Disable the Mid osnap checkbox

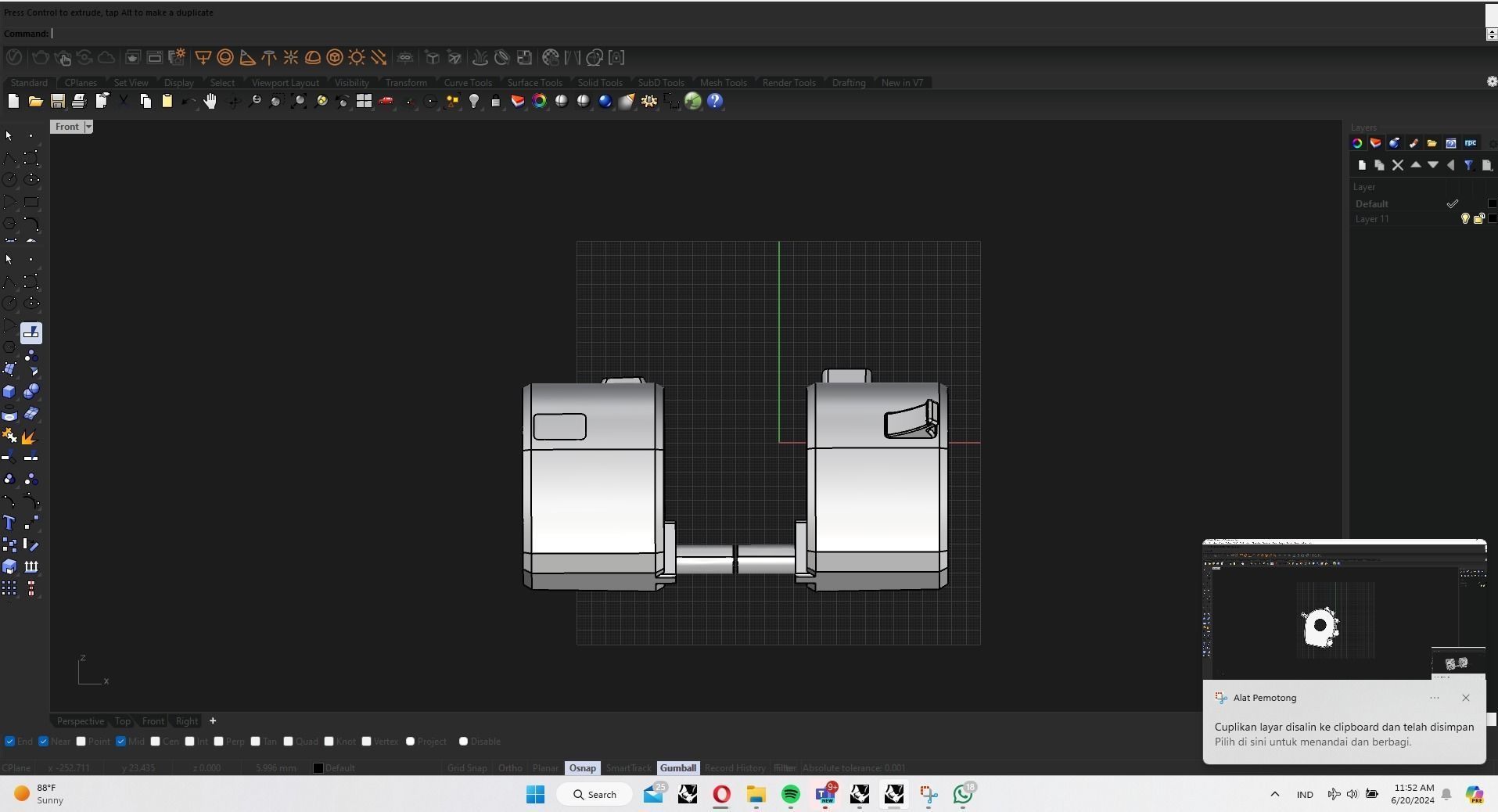pos(121,742)
